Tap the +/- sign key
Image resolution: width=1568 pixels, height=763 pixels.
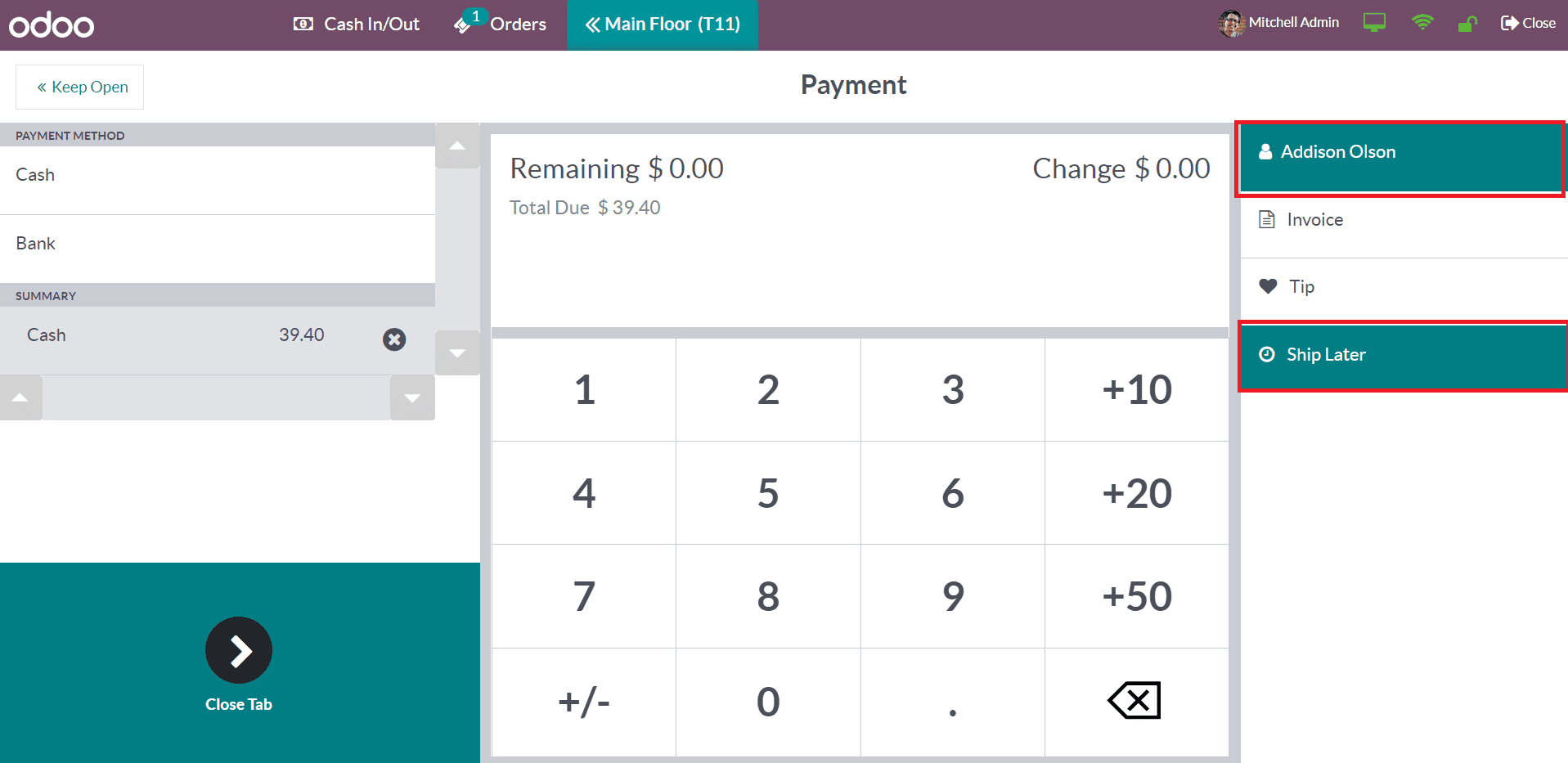(x=584, y=702)
